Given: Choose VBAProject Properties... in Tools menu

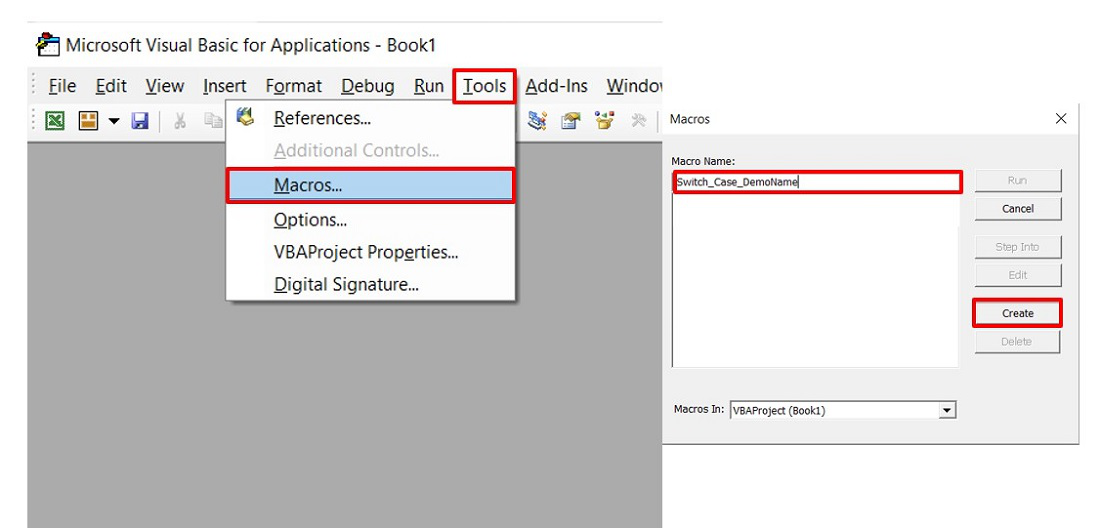Looking at the screenshot, I should tap(370, 252).
